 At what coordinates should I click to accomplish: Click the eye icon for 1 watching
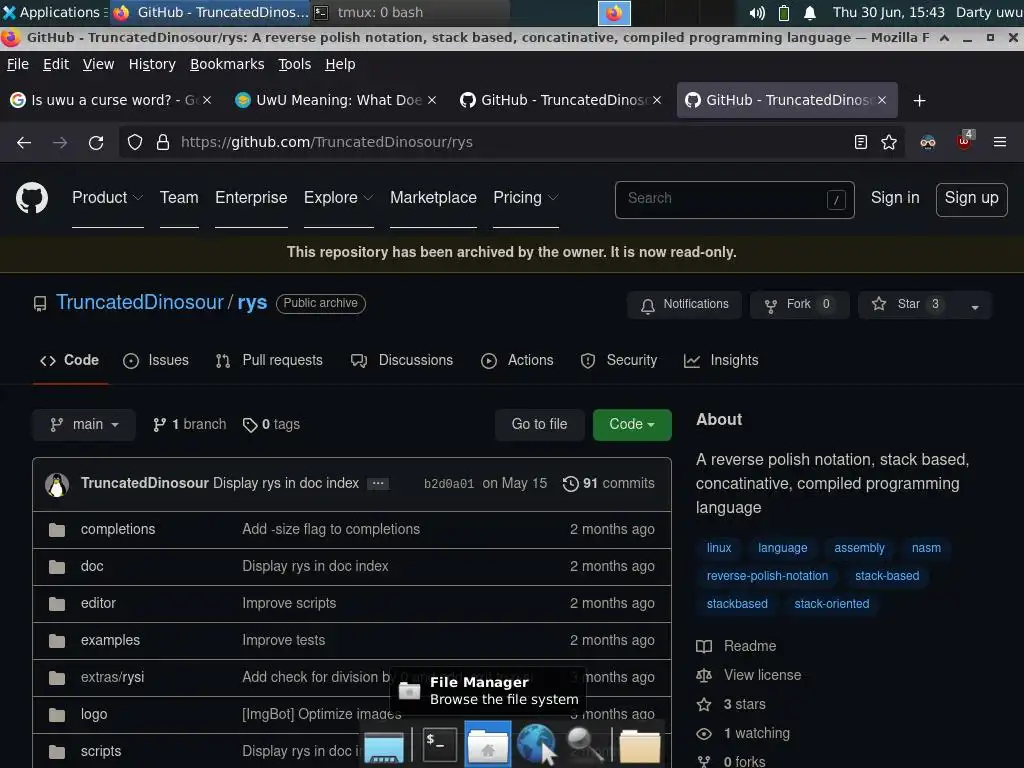[x=703, y=734]
